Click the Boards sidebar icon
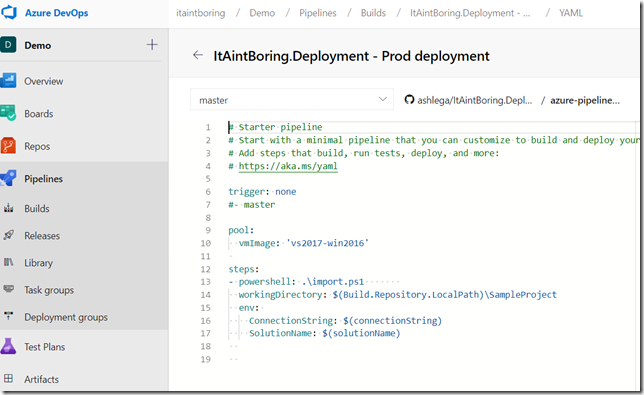This screenshot has height=395, width=644. (x=8, y=113)
